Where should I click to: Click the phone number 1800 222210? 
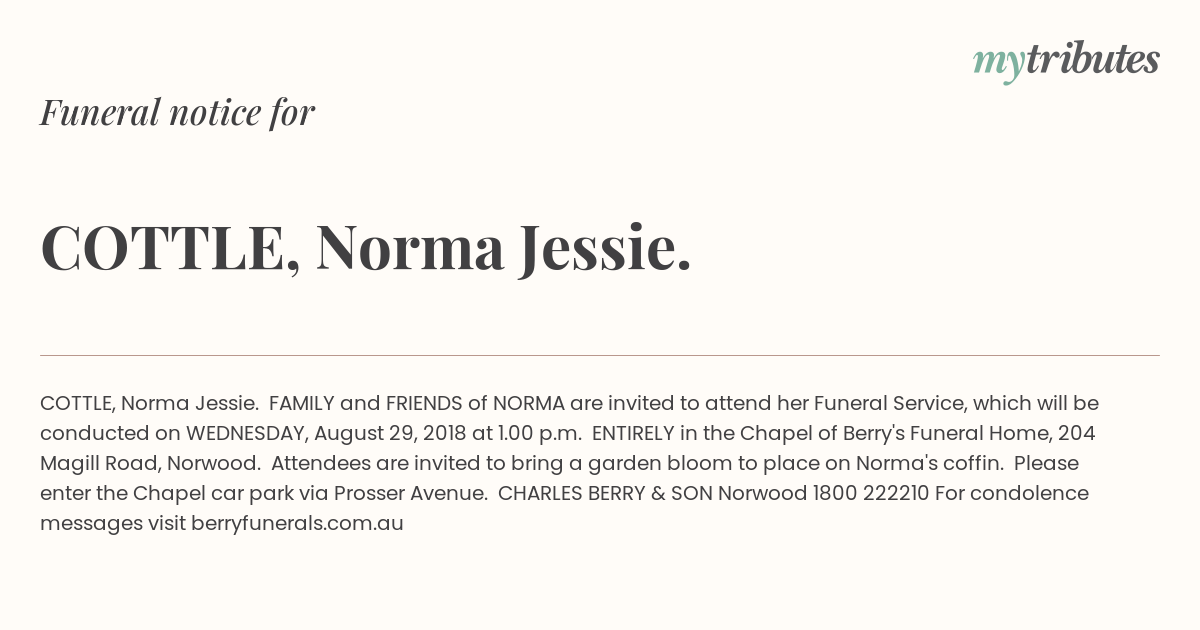pyautogui.click(x=871, y=493)
